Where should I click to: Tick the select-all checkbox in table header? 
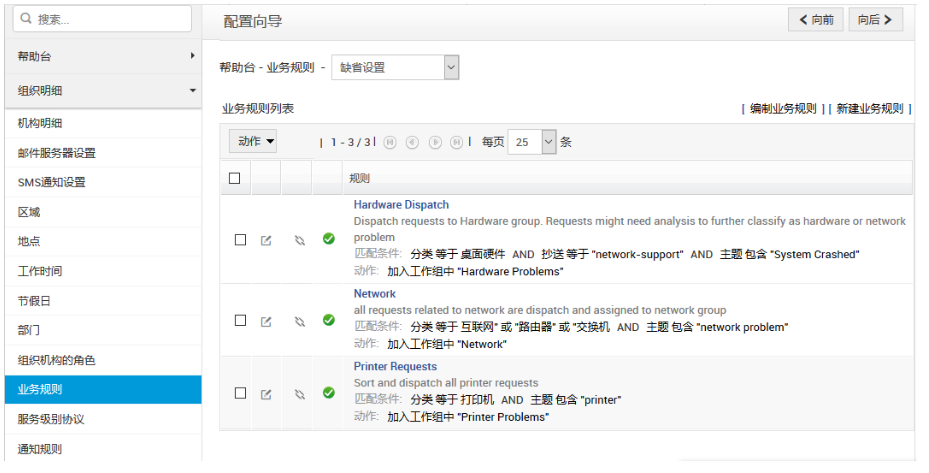tap(235, 178)
